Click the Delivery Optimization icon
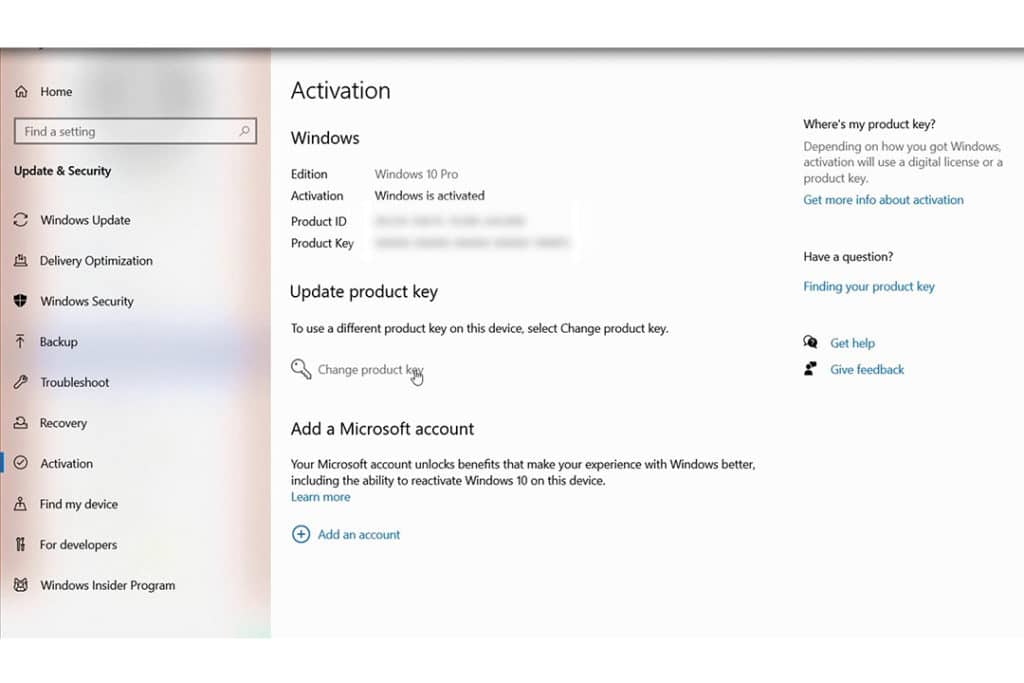Viewport: 1024px width, 683px height. coord(21,261)
